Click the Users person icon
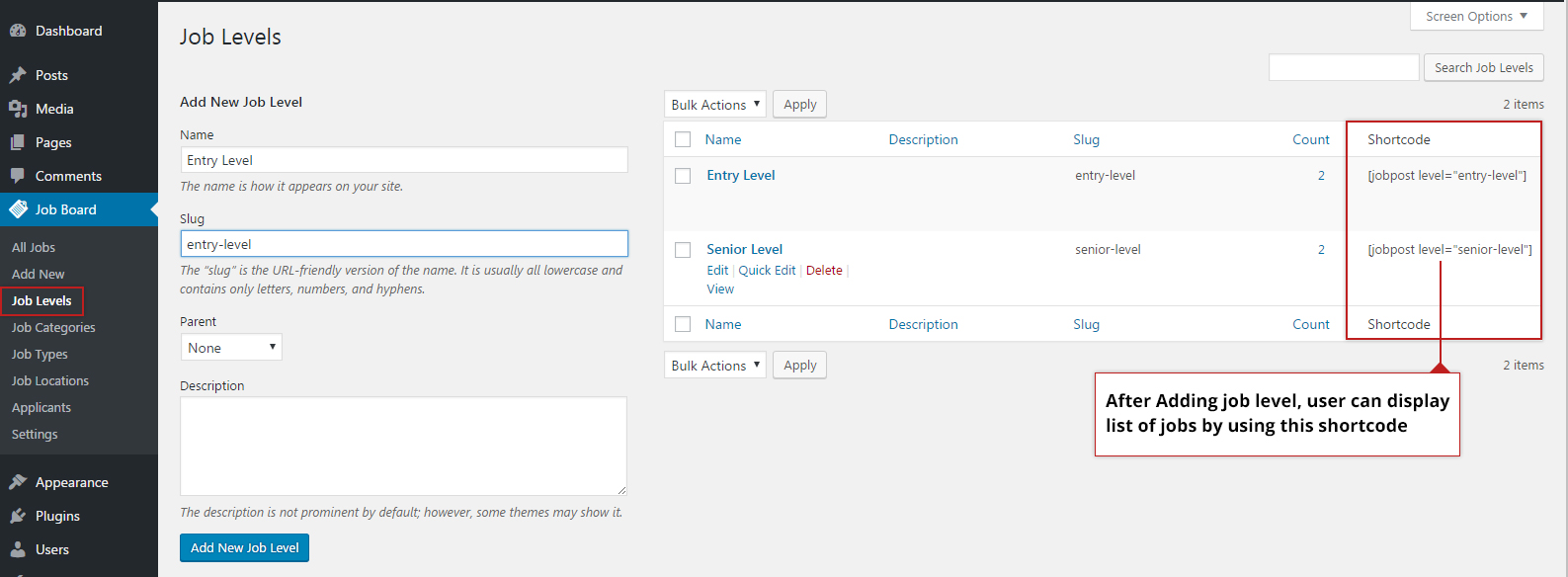Viewport: 1568px width, 577px height. (18, 549)
